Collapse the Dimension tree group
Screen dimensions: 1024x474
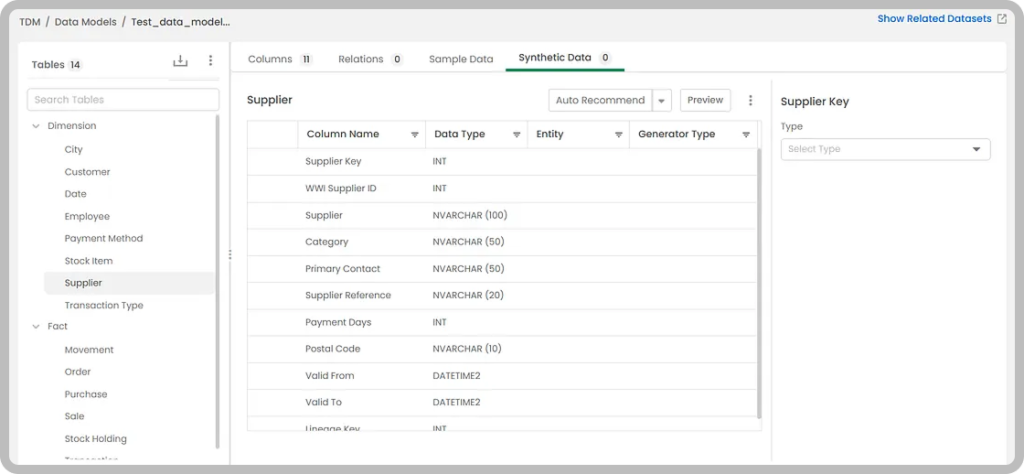point(36,126)
